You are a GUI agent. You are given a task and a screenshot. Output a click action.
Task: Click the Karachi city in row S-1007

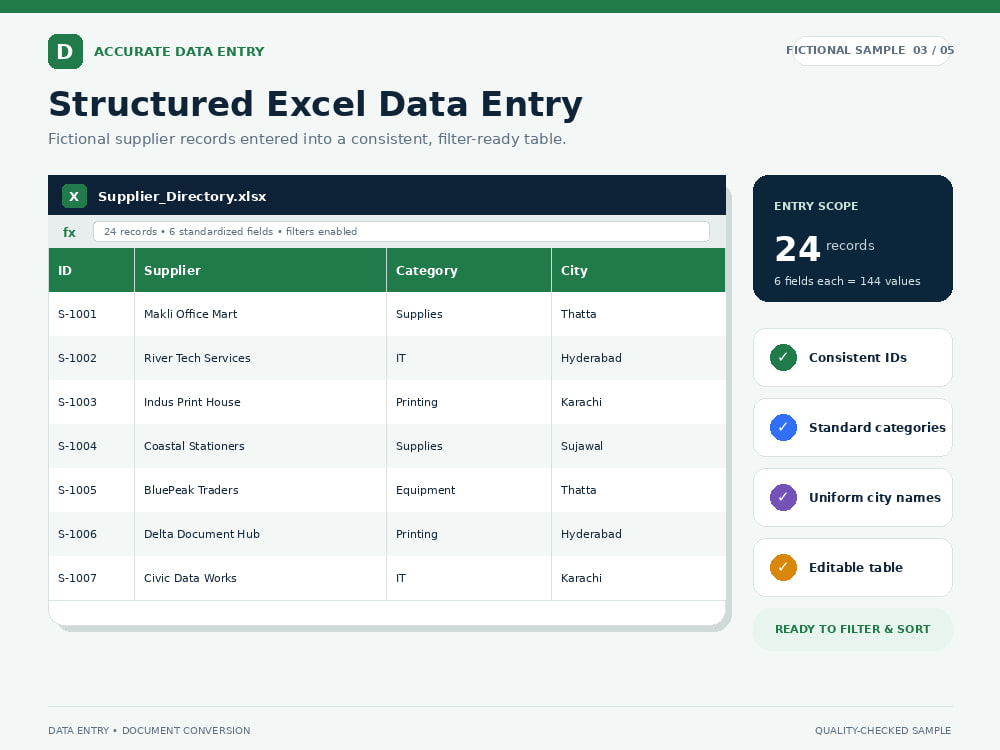point(638,578)
